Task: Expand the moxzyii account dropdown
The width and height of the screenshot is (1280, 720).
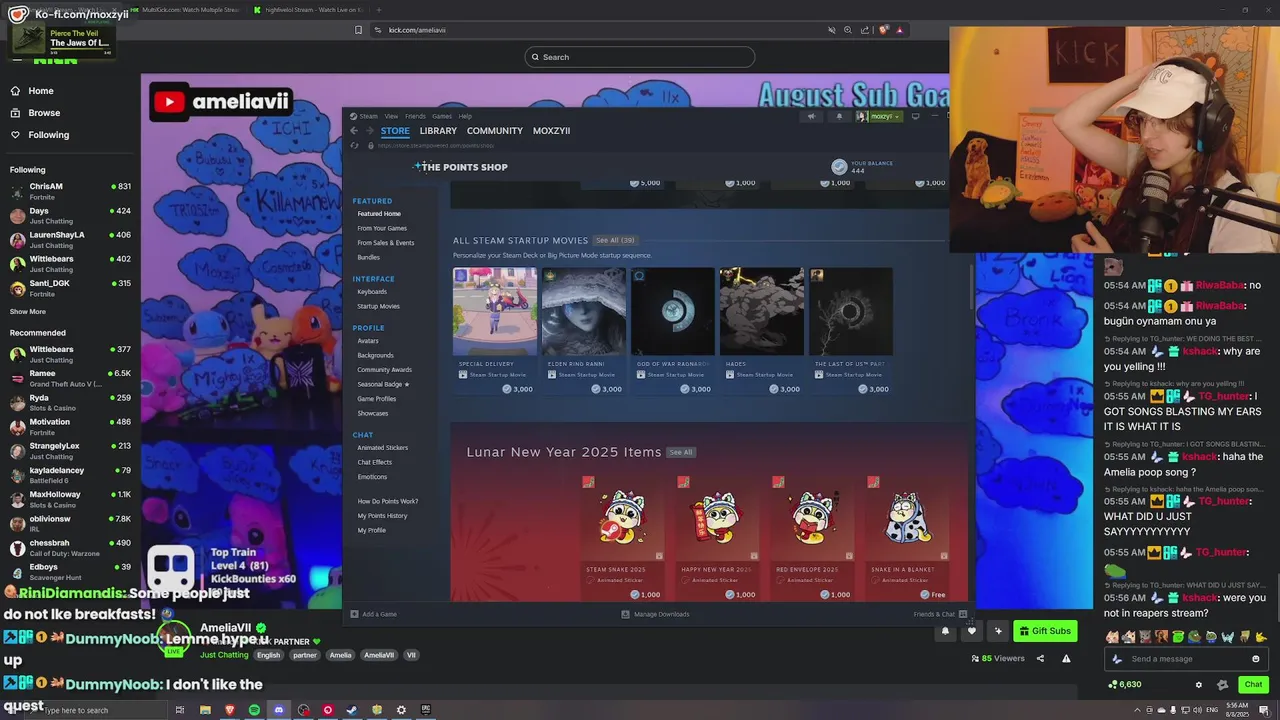Action: tap(880, 116)
